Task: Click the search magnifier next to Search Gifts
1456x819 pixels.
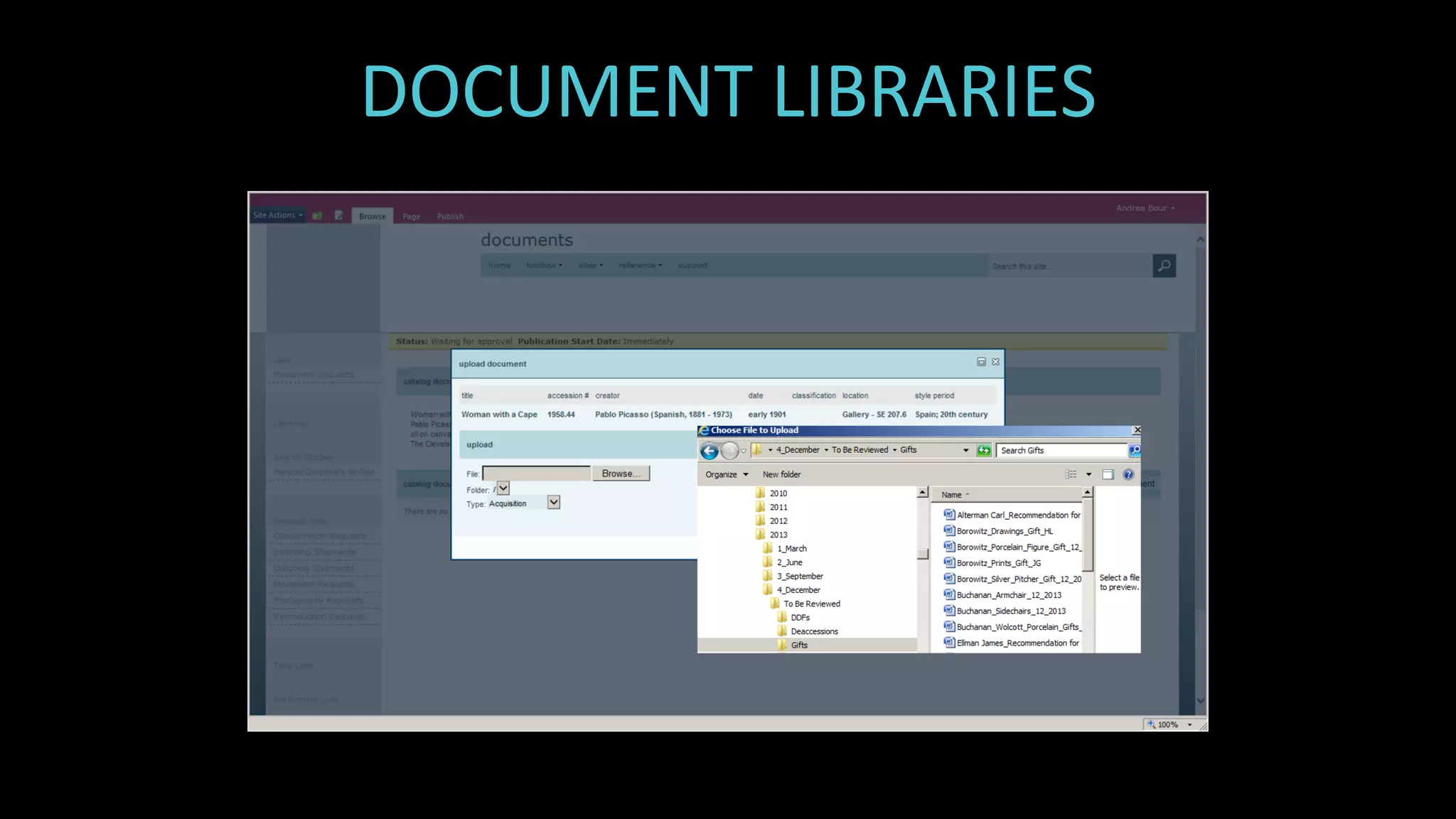Action: (1135, 451)
